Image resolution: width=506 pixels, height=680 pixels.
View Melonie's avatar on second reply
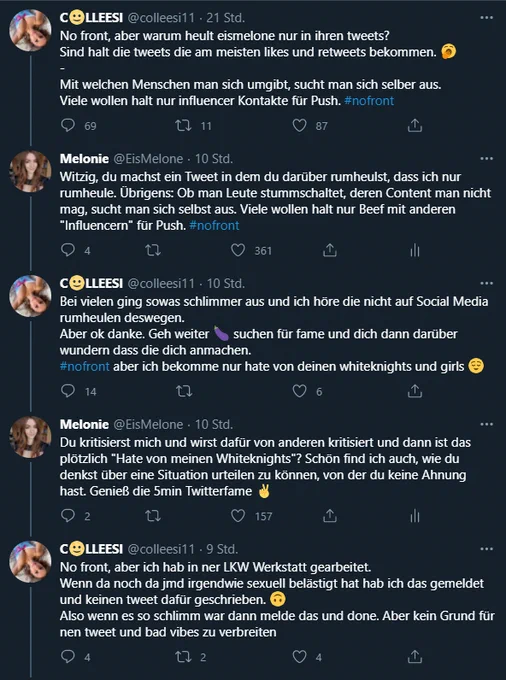click(x=31, y=437)
